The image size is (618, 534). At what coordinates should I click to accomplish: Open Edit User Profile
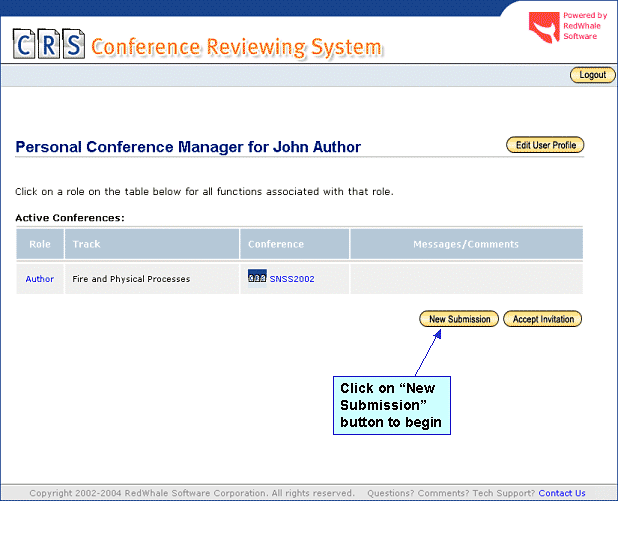(545, 145)
